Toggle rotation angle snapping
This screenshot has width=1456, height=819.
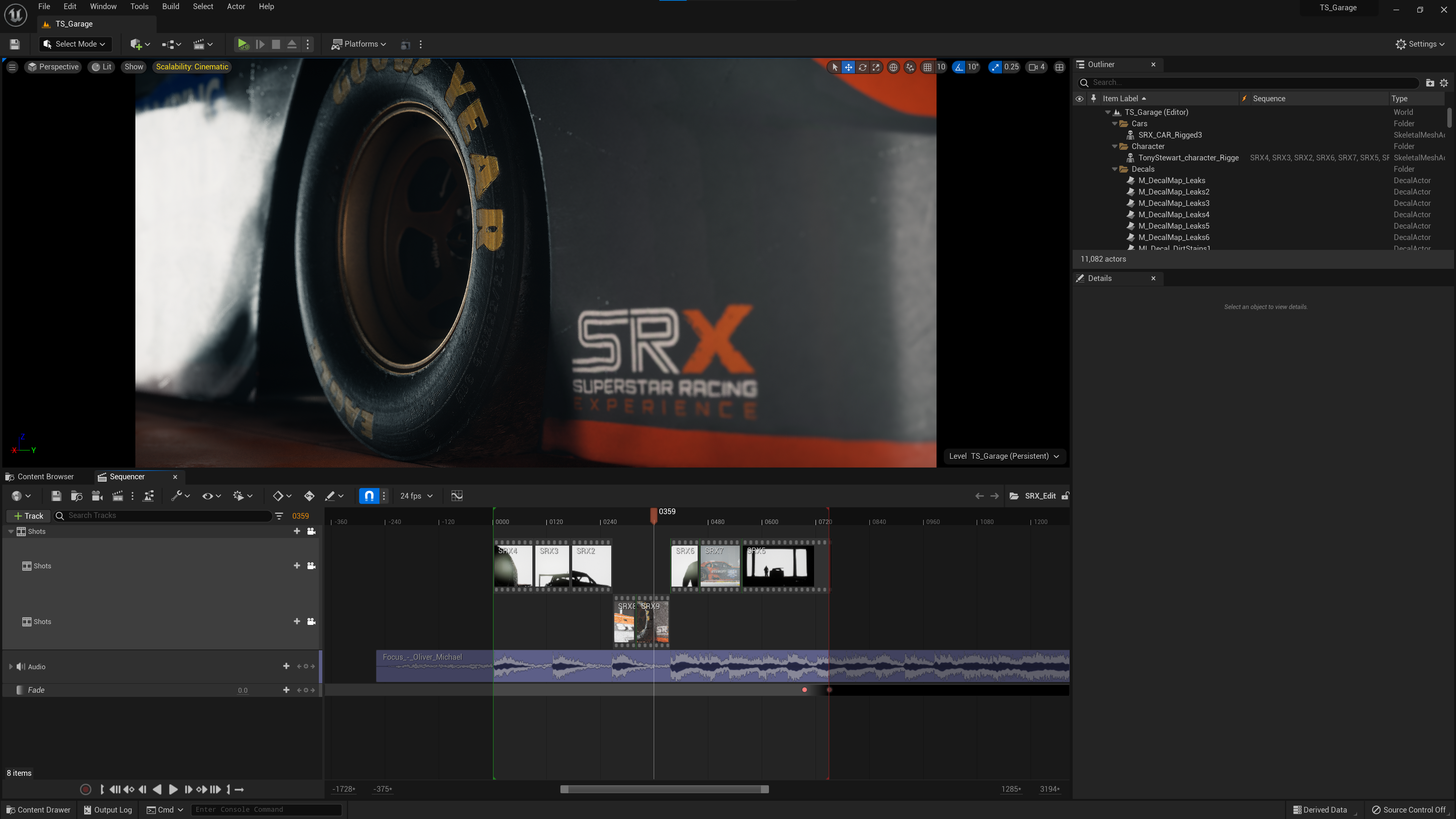[959, 67]
